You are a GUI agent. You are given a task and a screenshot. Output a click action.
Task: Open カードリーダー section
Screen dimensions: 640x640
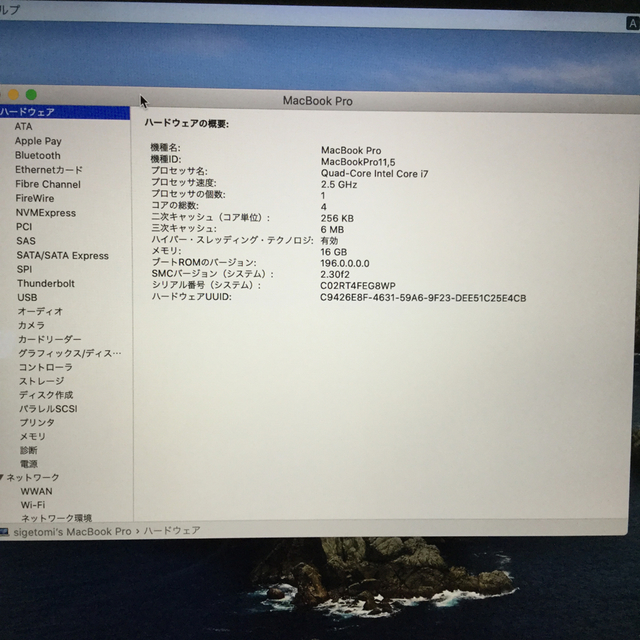click(49, 339)
